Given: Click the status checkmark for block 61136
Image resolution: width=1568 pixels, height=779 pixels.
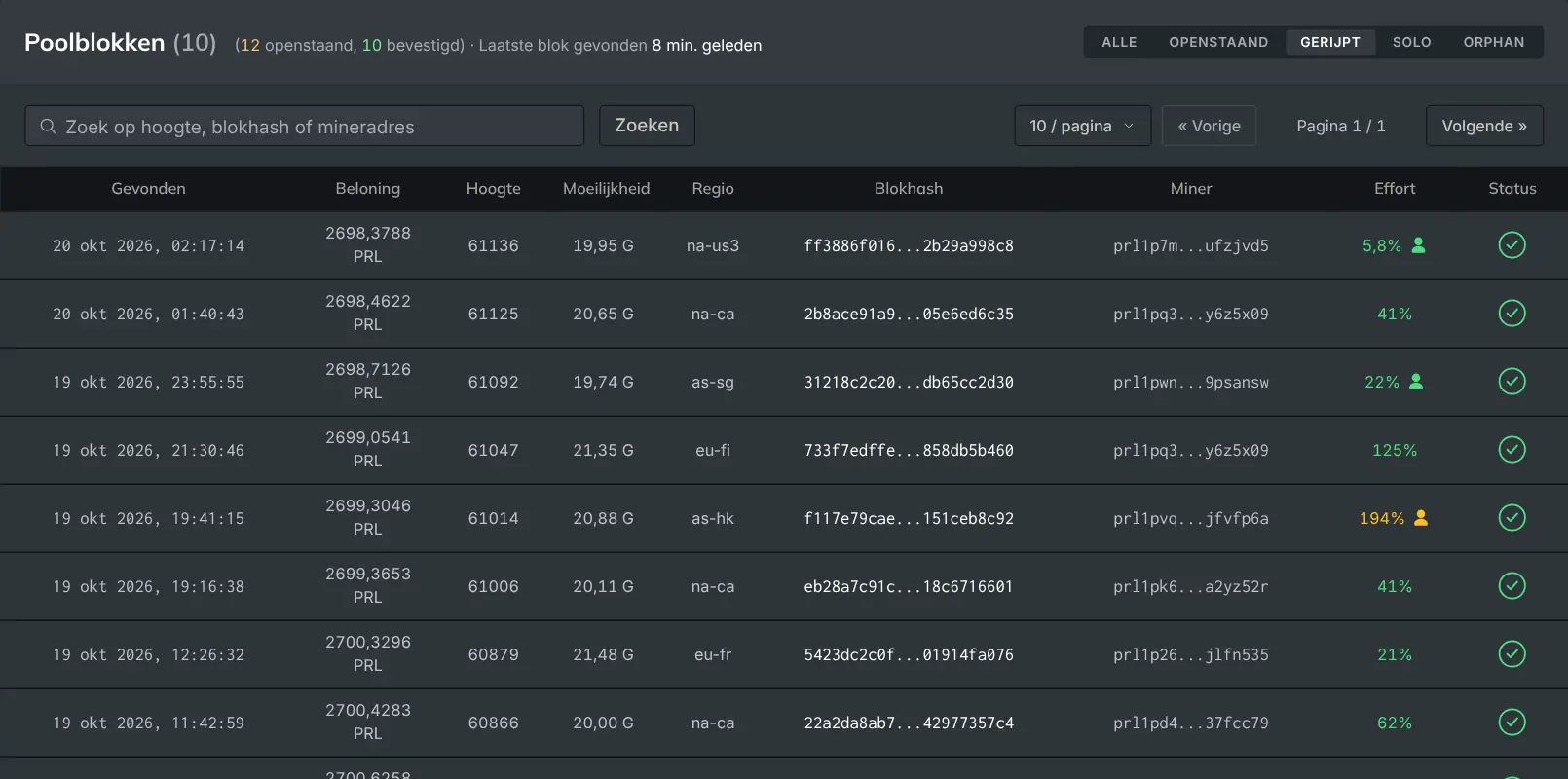Looking at the screenshot, I should click(x=1512, y=245).
